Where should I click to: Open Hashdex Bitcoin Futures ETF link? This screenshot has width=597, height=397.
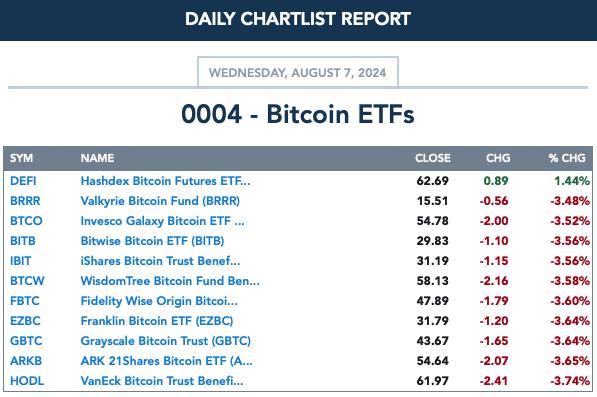click(x=165, y=181)
